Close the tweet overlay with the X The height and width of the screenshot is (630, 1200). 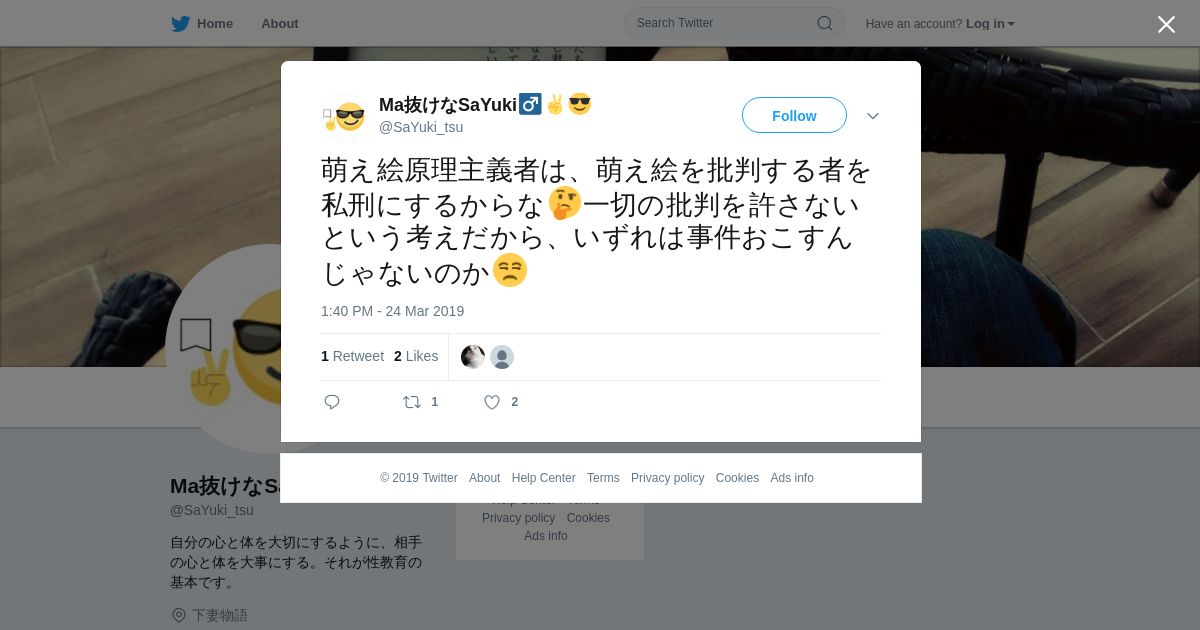pyautogui.click(x=1166, y=24)
